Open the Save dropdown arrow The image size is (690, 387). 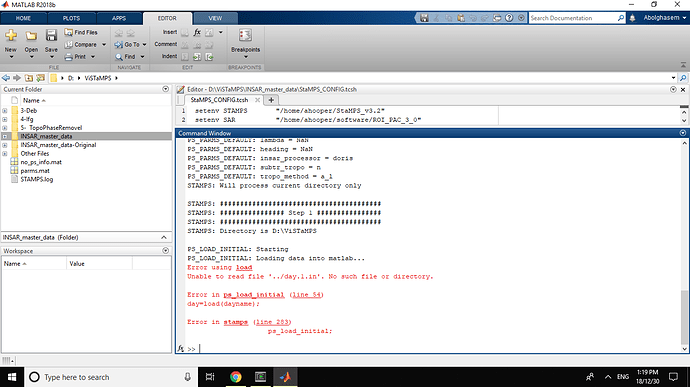[51, 57]
